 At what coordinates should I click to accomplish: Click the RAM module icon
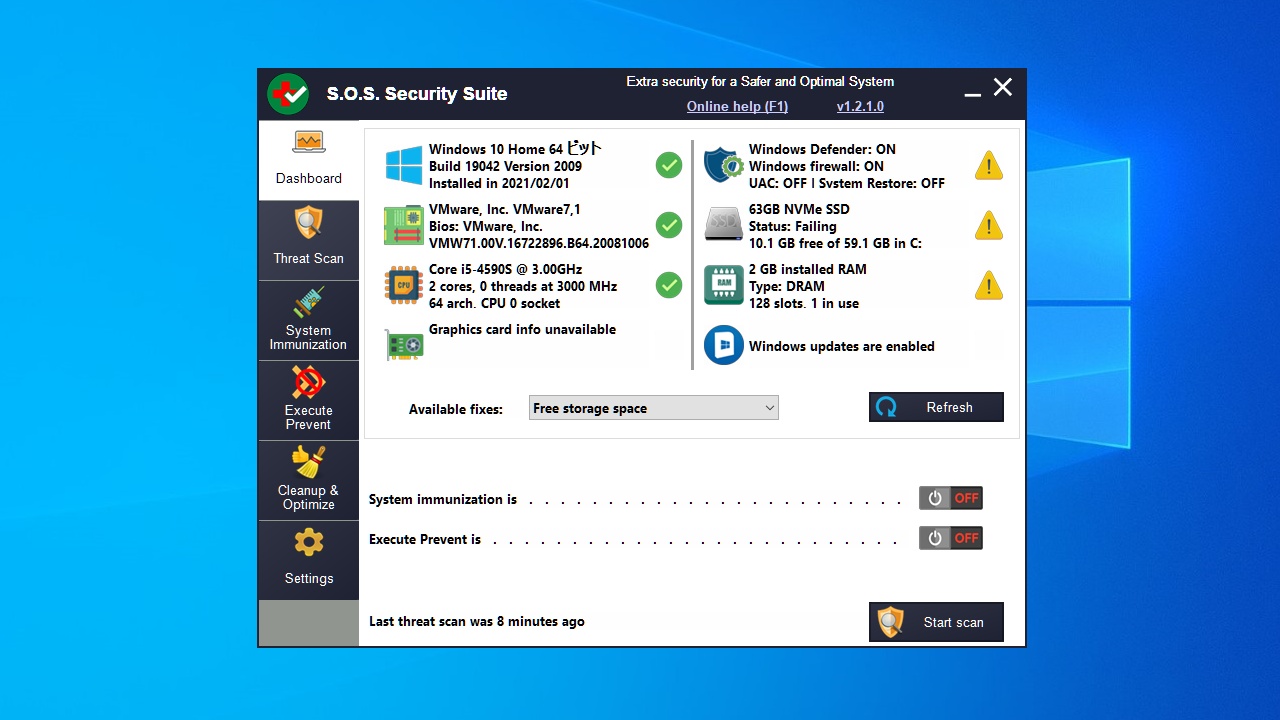click(x=723, y=285)
